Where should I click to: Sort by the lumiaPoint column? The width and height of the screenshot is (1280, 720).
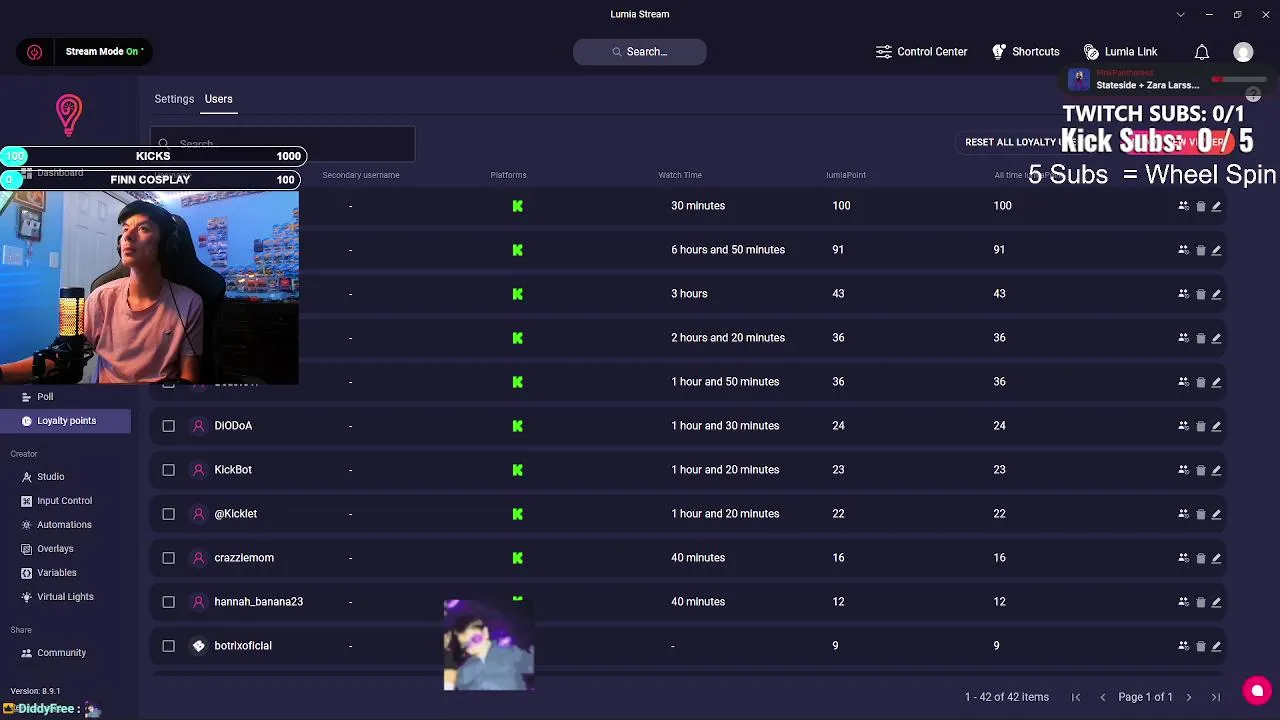point(846,175)
